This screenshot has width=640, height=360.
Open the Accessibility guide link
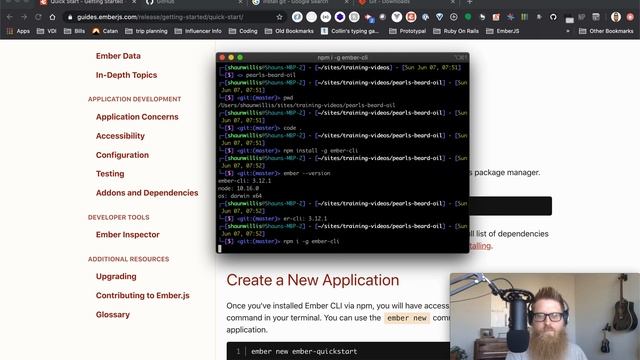120,136
